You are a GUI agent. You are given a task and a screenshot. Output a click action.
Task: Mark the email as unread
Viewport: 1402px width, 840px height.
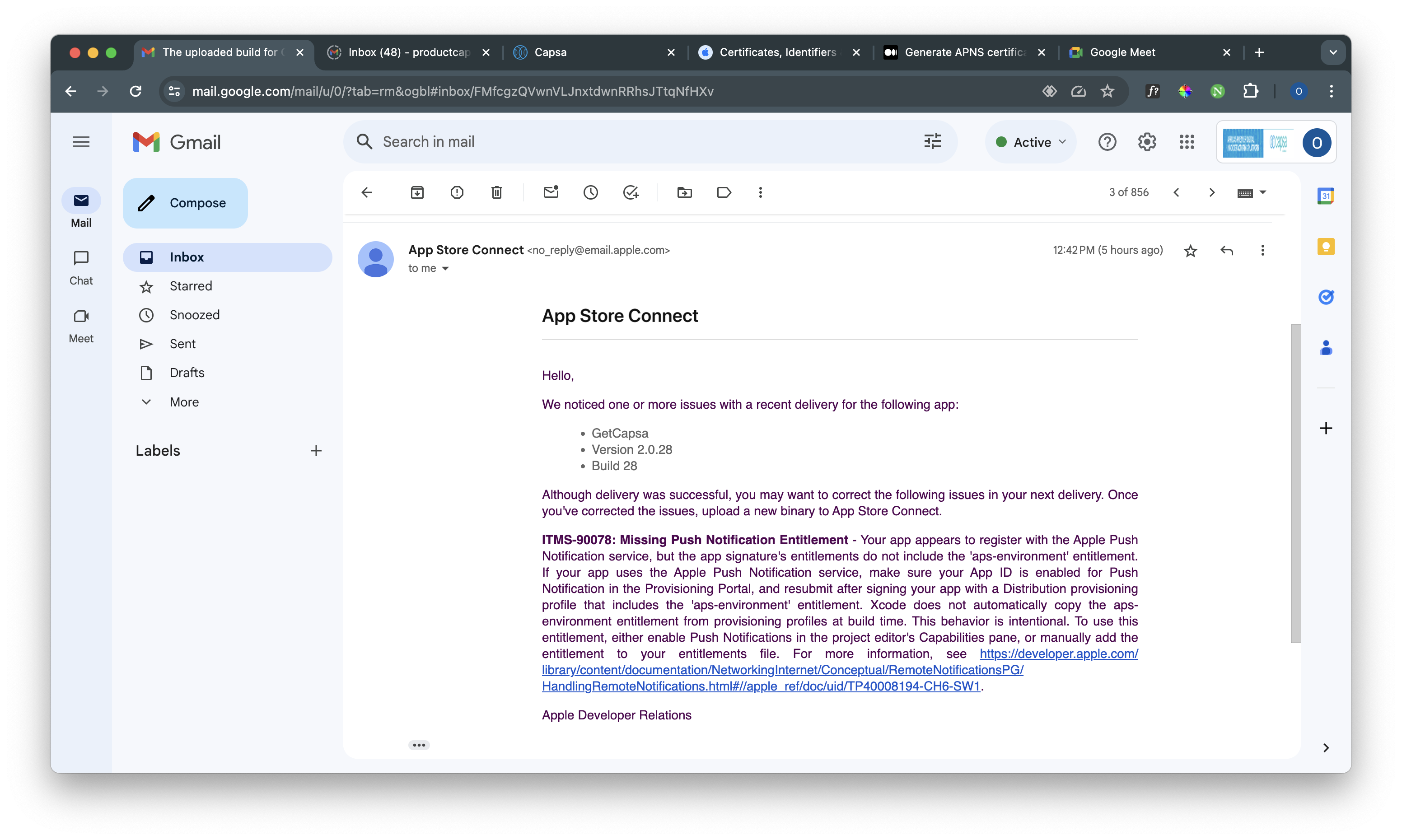[x=551, y=192]
